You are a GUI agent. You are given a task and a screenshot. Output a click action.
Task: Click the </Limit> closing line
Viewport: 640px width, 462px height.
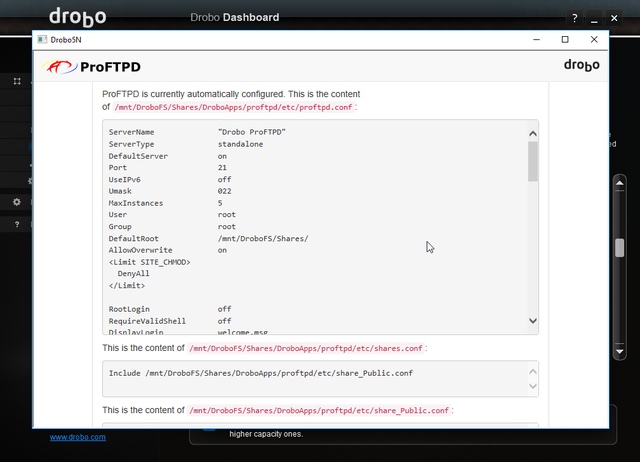(127, 285)
